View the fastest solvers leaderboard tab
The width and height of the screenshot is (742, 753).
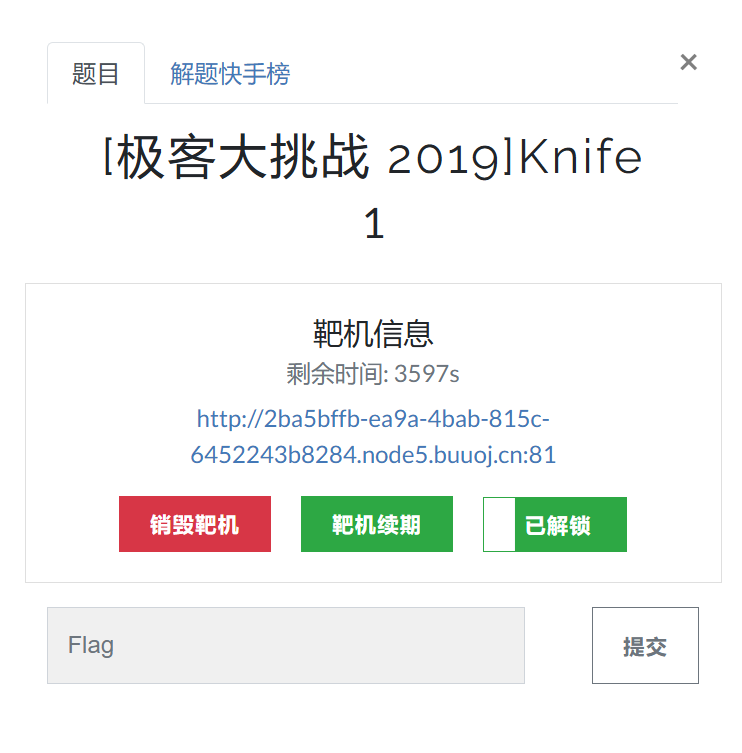tap(230, 73)
